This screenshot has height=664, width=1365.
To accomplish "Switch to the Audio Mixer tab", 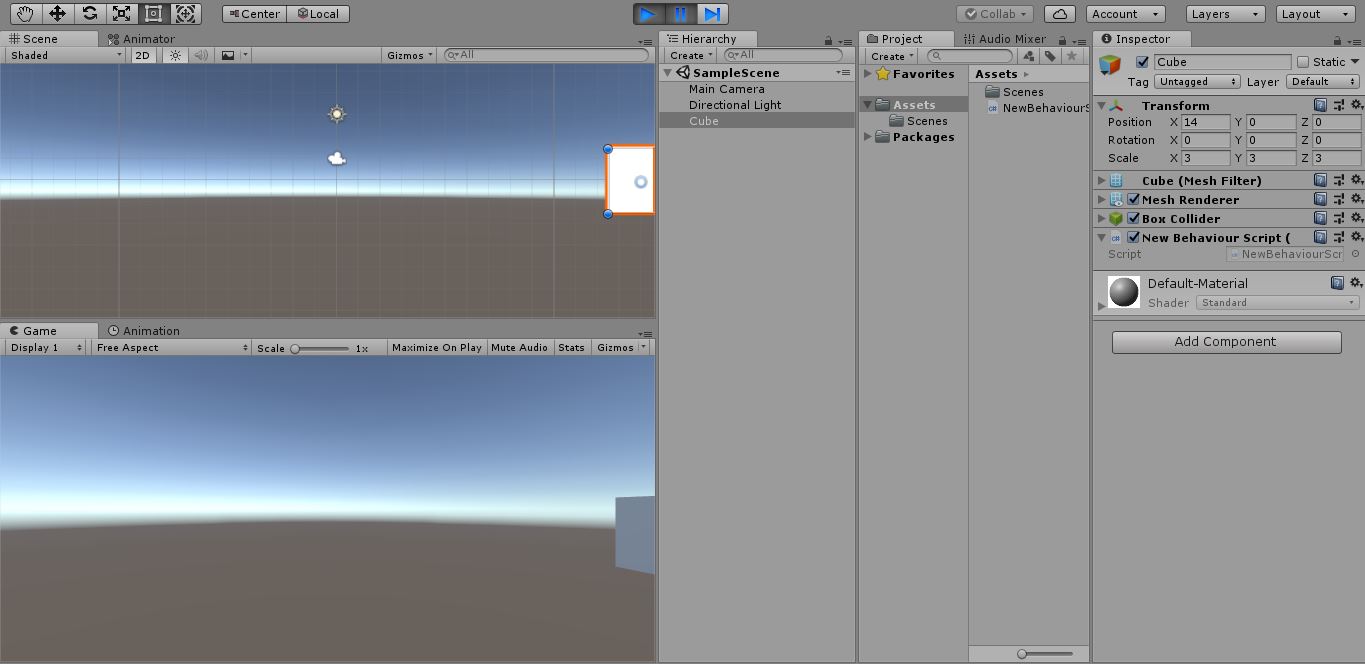I will point(1005,39).
